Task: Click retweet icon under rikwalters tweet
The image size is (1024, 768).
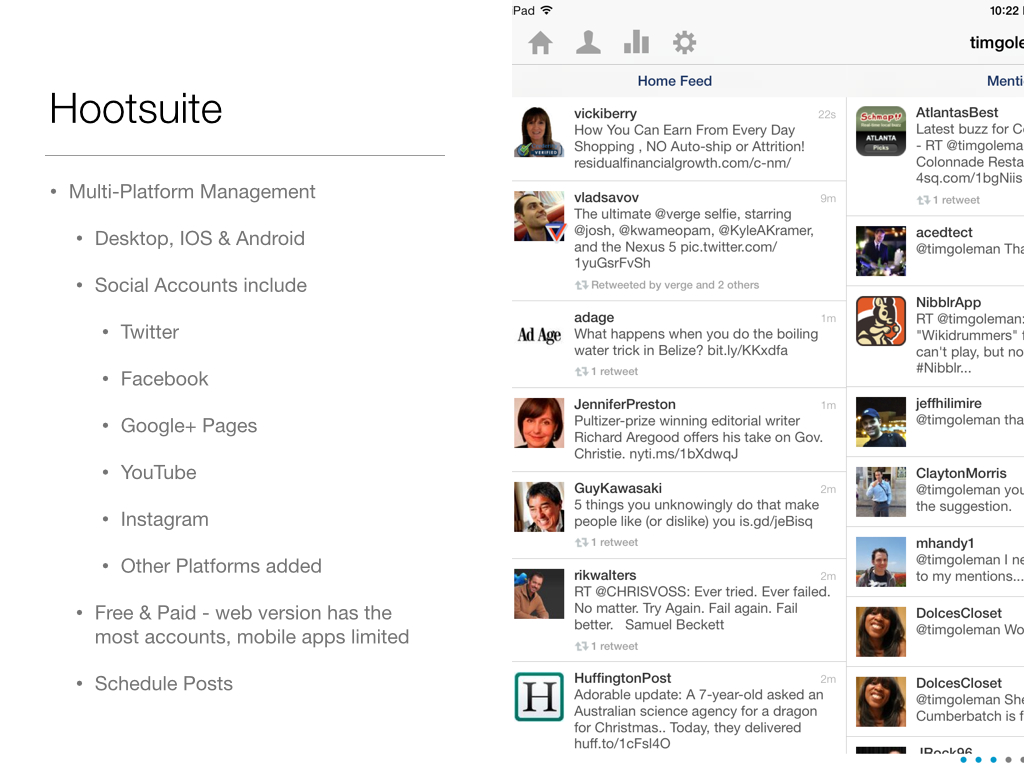Action: coord(581,647)
